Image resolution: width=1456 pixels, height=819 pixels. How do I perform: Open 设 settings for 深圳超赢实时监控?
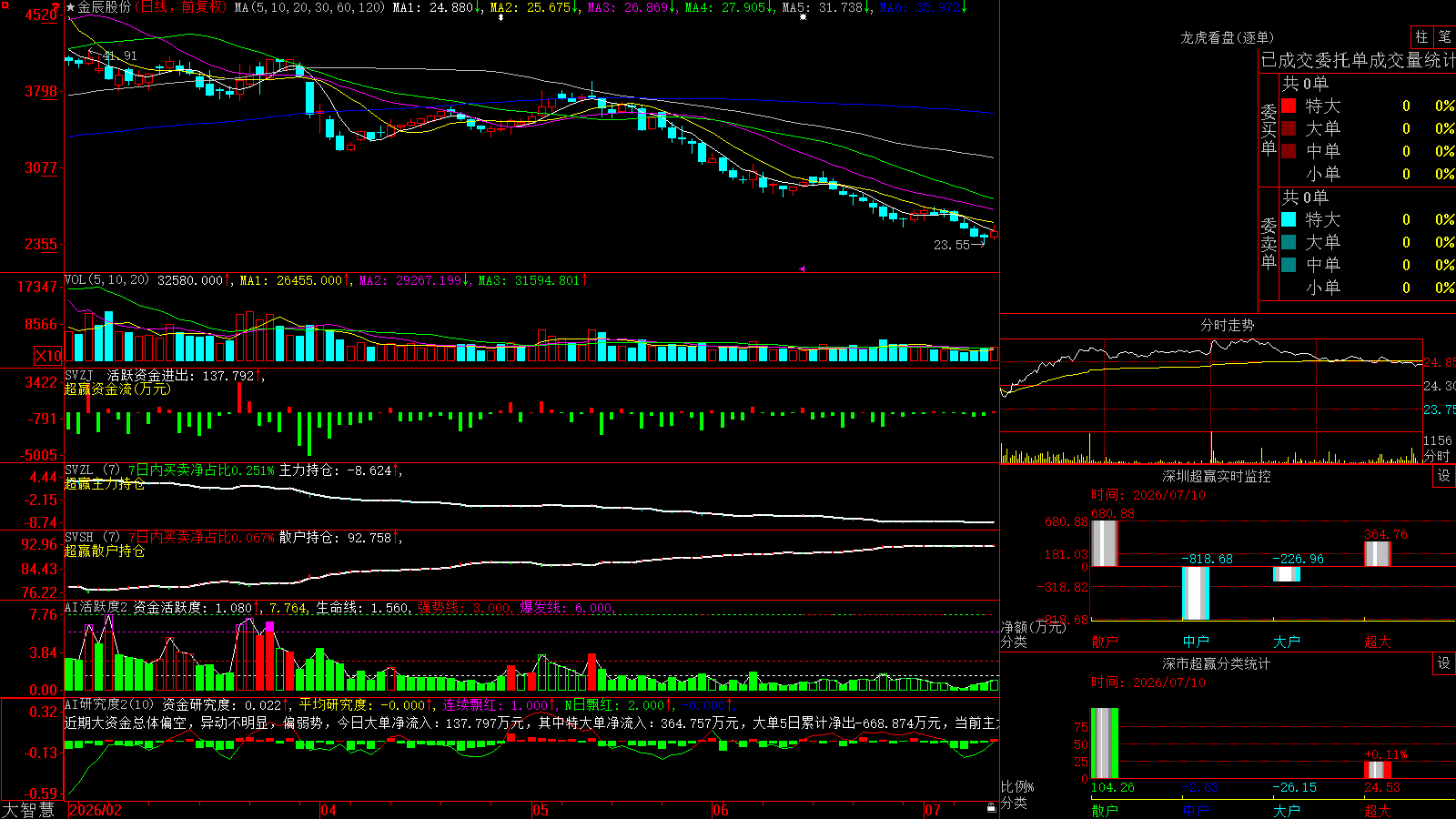coord(1444,476)
